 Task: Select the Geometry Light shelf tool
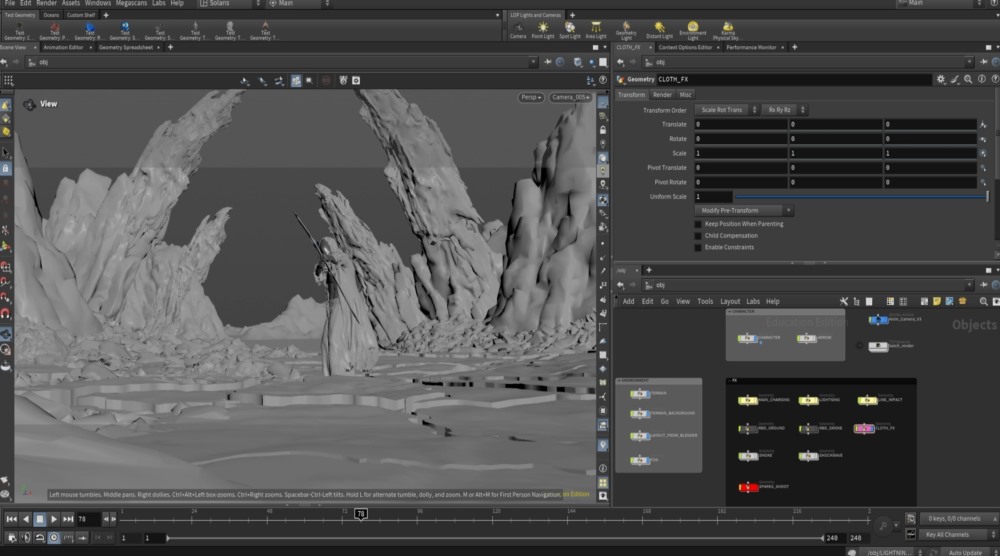pyautogui.click(x=626, y=30)
